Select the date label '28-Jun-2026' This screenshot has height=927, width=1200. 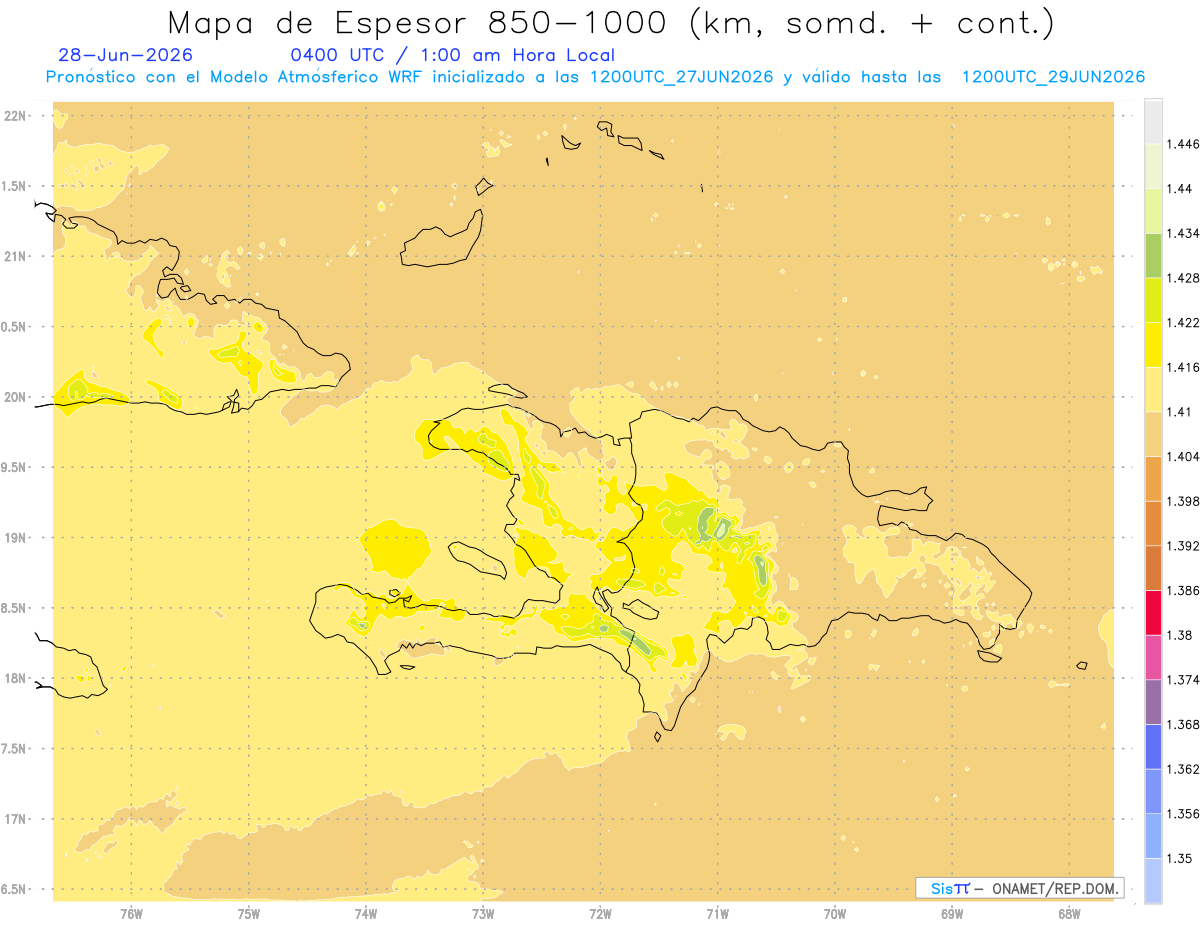coord(126,55)
